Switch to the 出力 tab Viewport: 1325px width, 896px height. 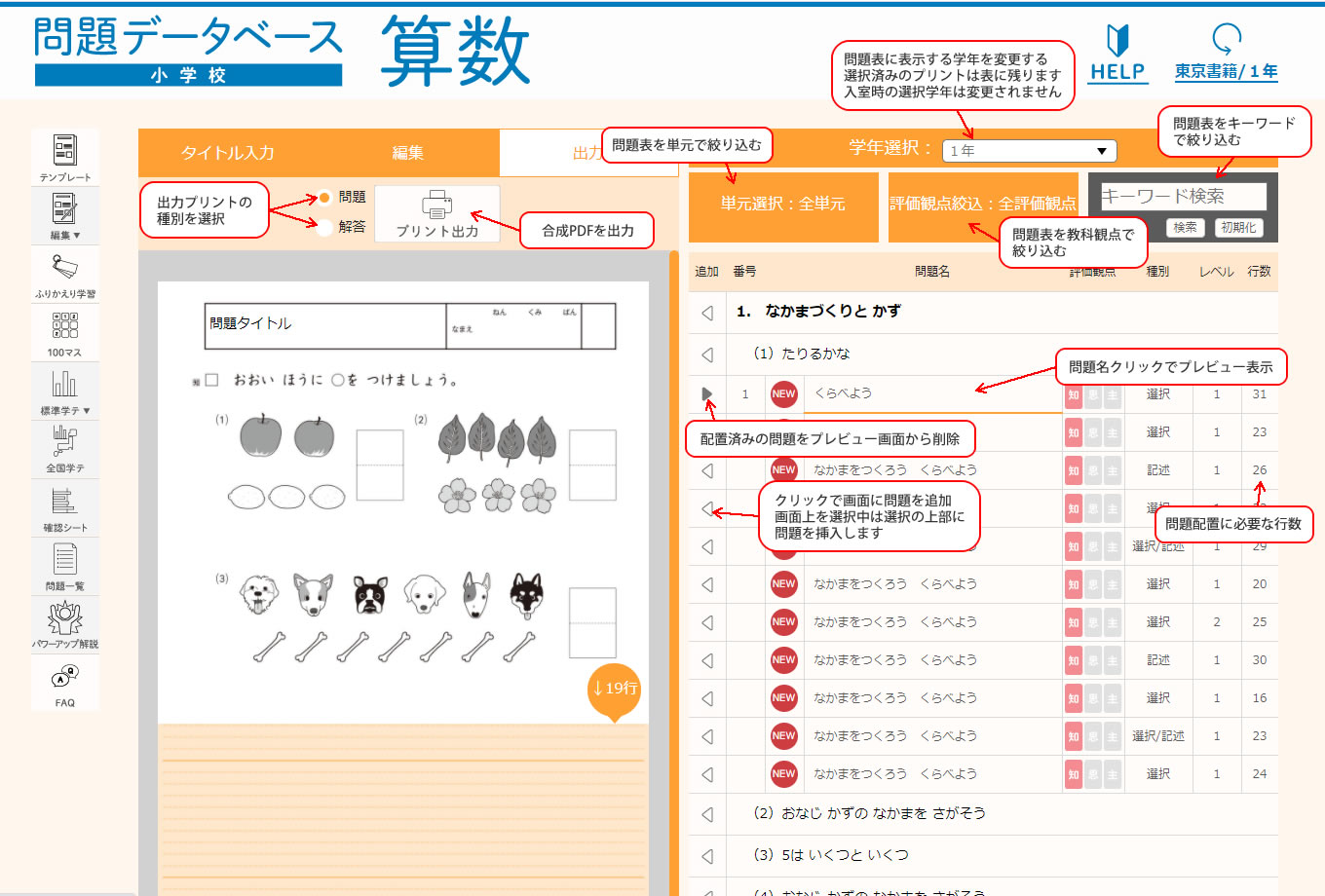click(x=587, y=153)
